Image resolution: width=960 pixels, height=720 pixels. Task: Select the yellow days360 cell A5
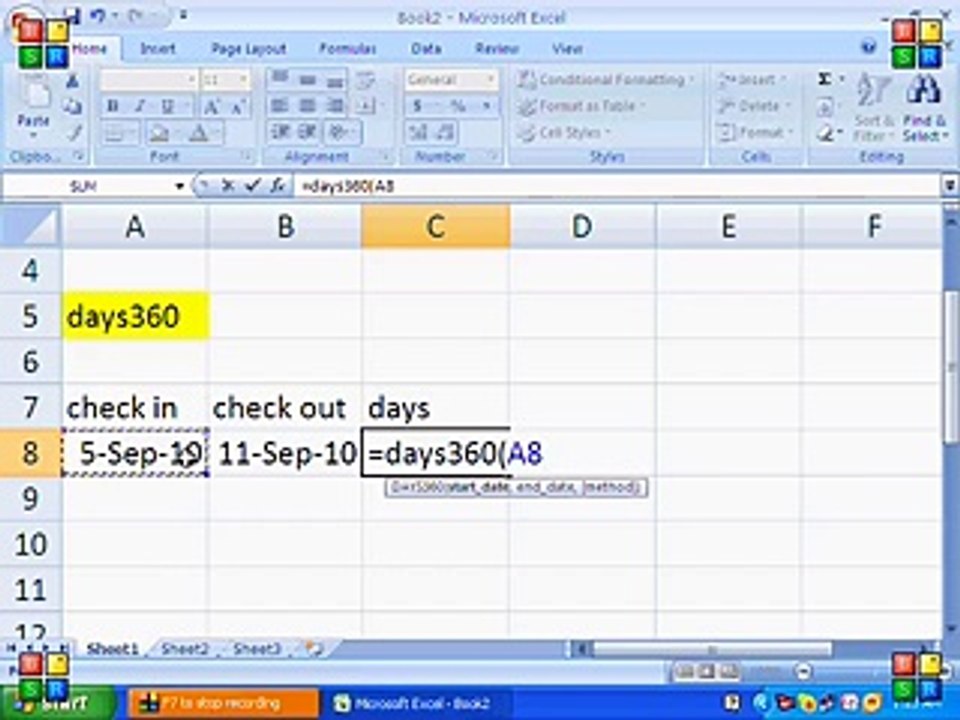[x=135, y=316]
